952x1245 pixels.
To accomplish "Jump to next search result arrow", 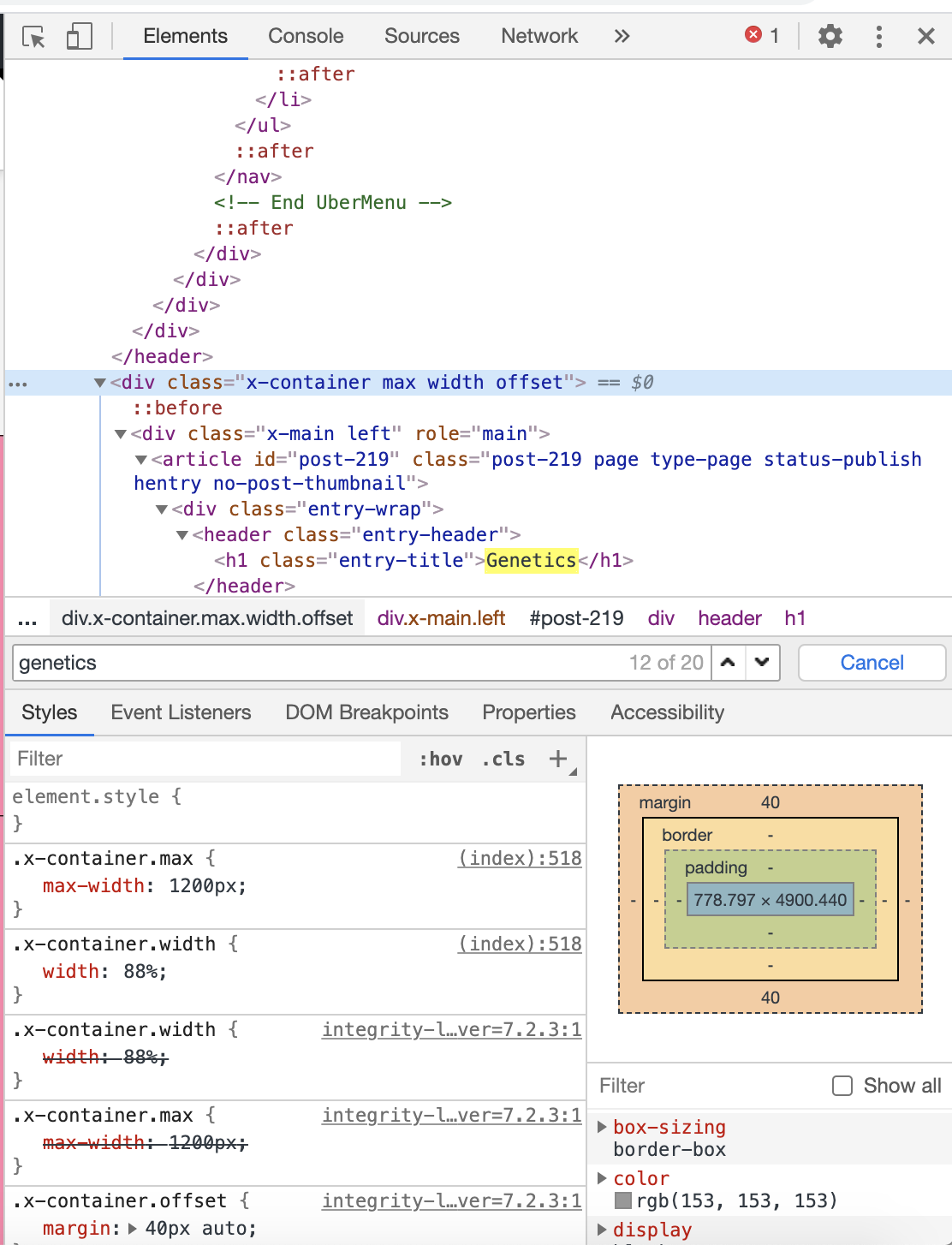I will click(x=762, y=663).
